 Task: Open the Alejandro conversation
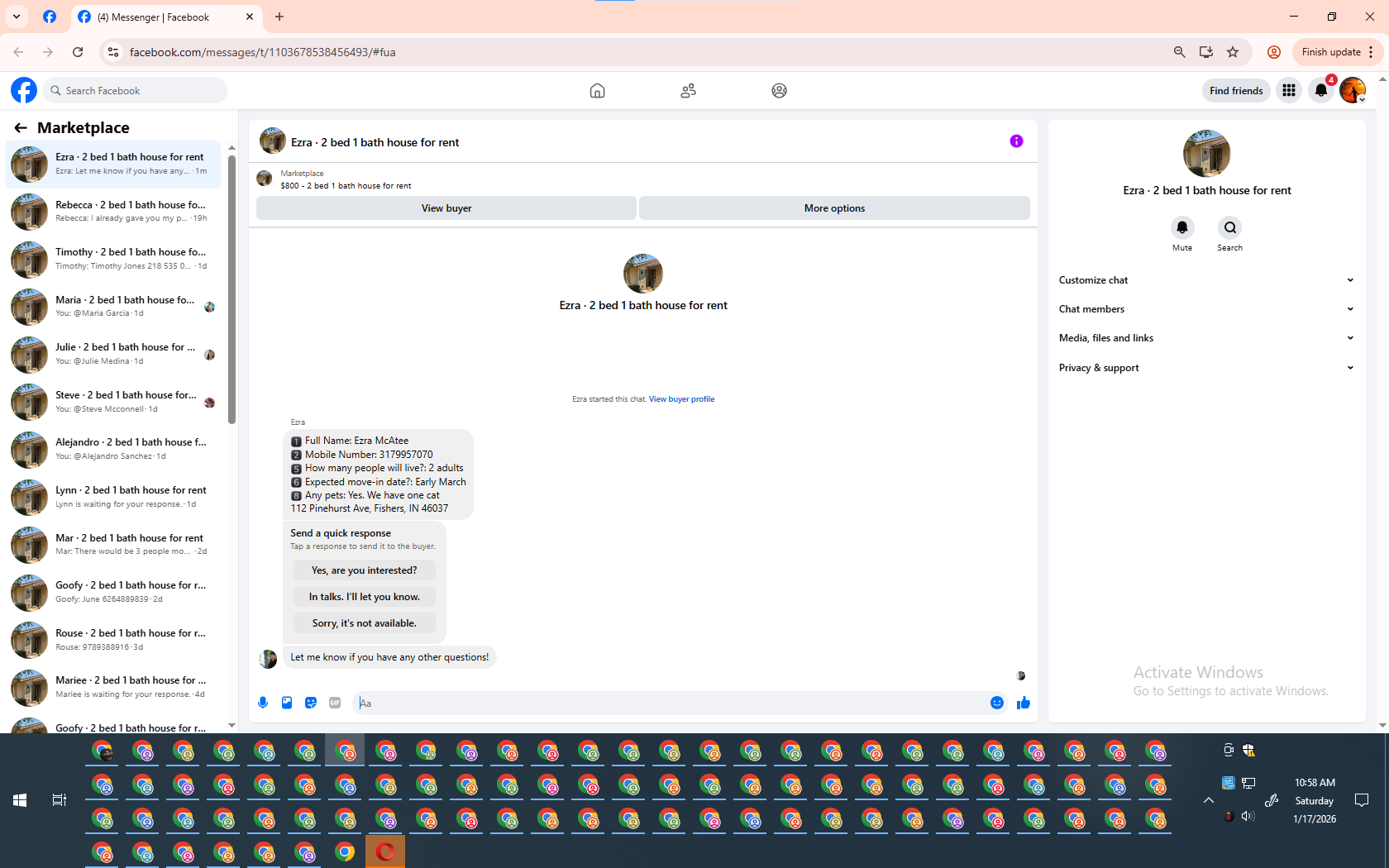[113, 449]
